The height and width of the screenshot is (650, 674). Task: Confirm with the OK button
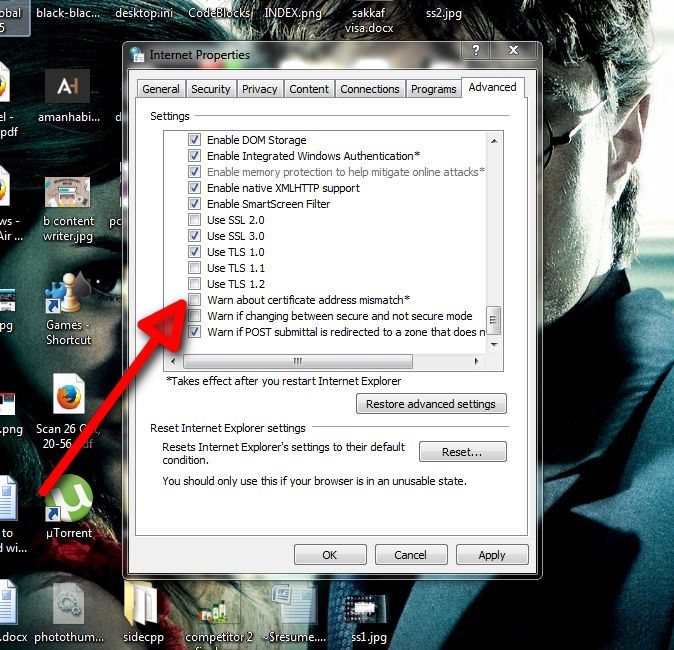pos(330,555)
